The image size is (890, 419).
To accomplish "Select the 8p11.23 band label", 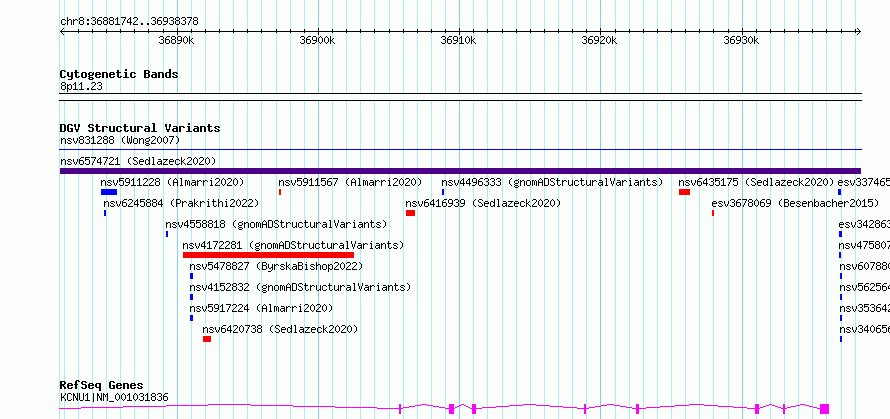I will tap(81, 86).
